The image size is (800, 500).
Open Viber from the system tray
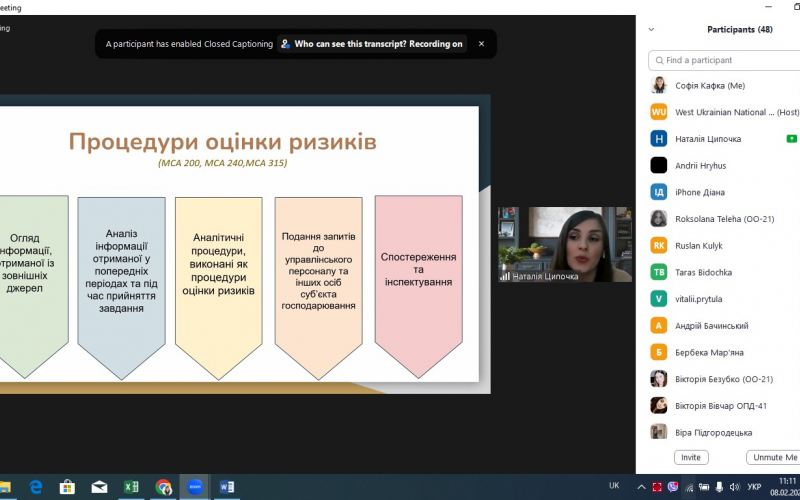click(x=673, y=487)
